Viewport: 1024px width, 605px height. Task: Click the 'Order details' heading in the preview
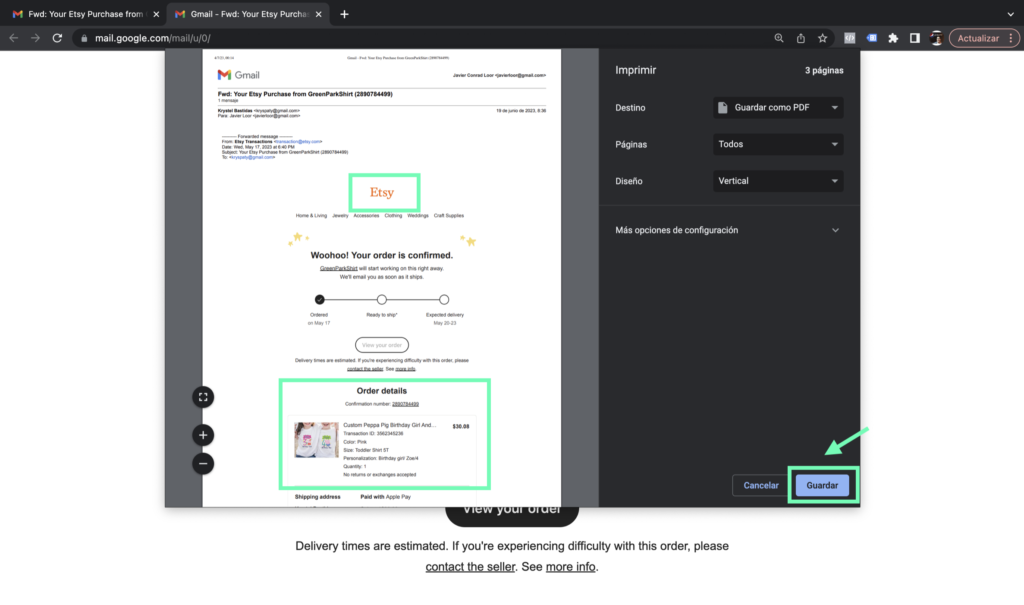click(381, 391)
